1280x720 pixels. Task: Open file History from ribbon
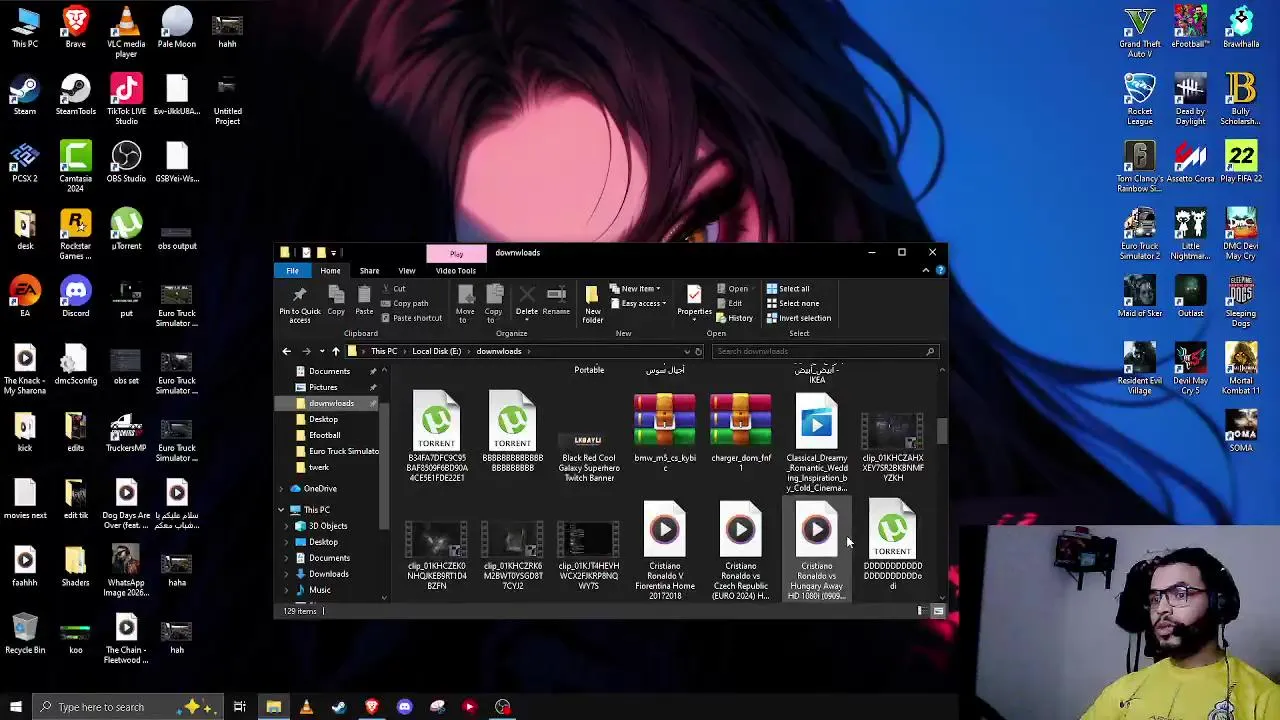[x=735, y=318]
